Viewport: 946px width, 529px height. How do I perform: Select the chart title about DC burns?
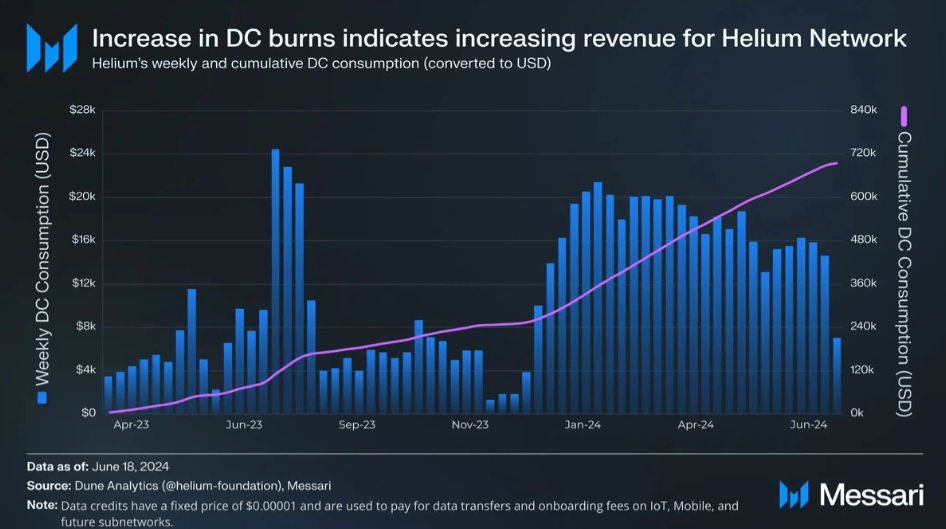tap(499, 39)
